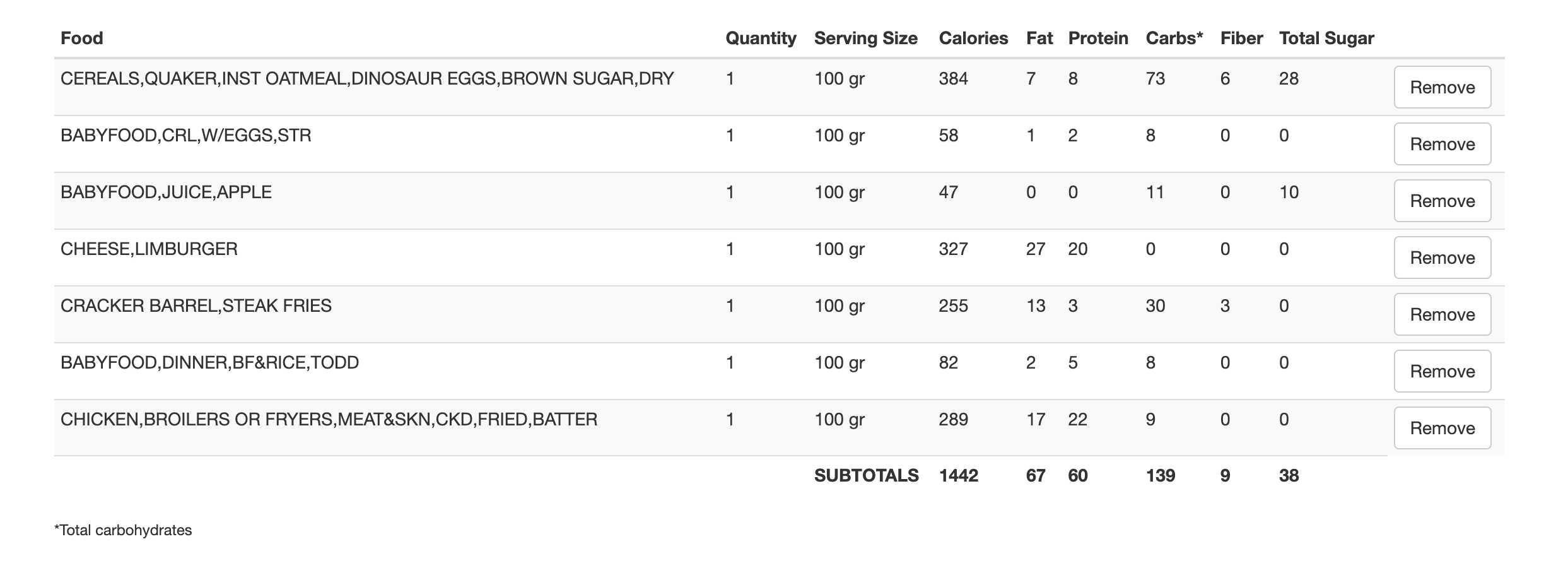
Task: Click the Protein column header
Action: pos(1098,39)
